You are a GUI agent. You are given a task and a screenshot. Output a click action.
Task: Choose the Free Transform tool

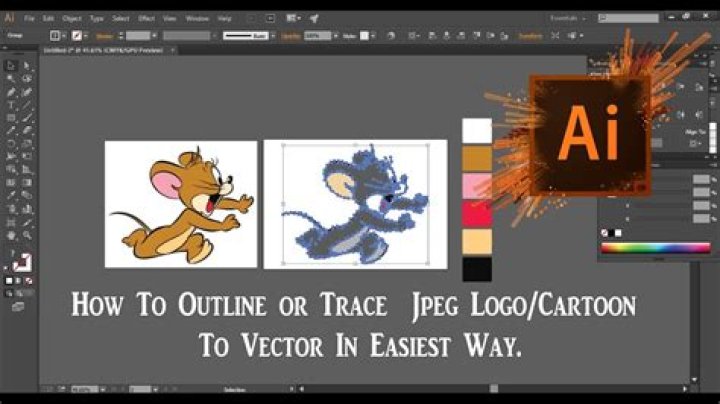point(27,157)
